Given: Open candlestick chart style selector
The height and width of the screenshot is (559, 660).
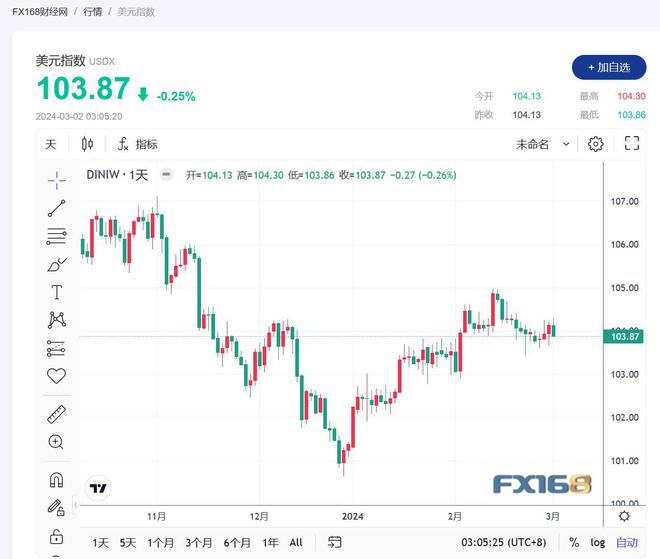Looking at the screenshot, I should click(87, 144).
